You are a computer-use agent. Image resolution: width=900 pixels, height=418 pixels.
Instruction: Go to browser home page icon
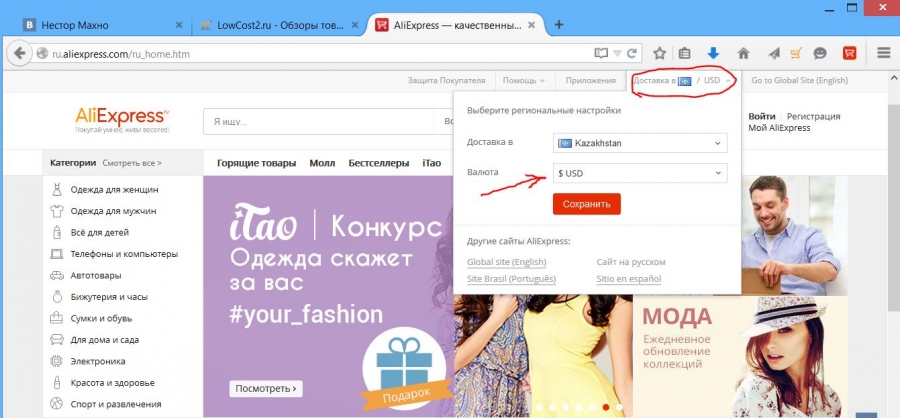tap(743, 53)
